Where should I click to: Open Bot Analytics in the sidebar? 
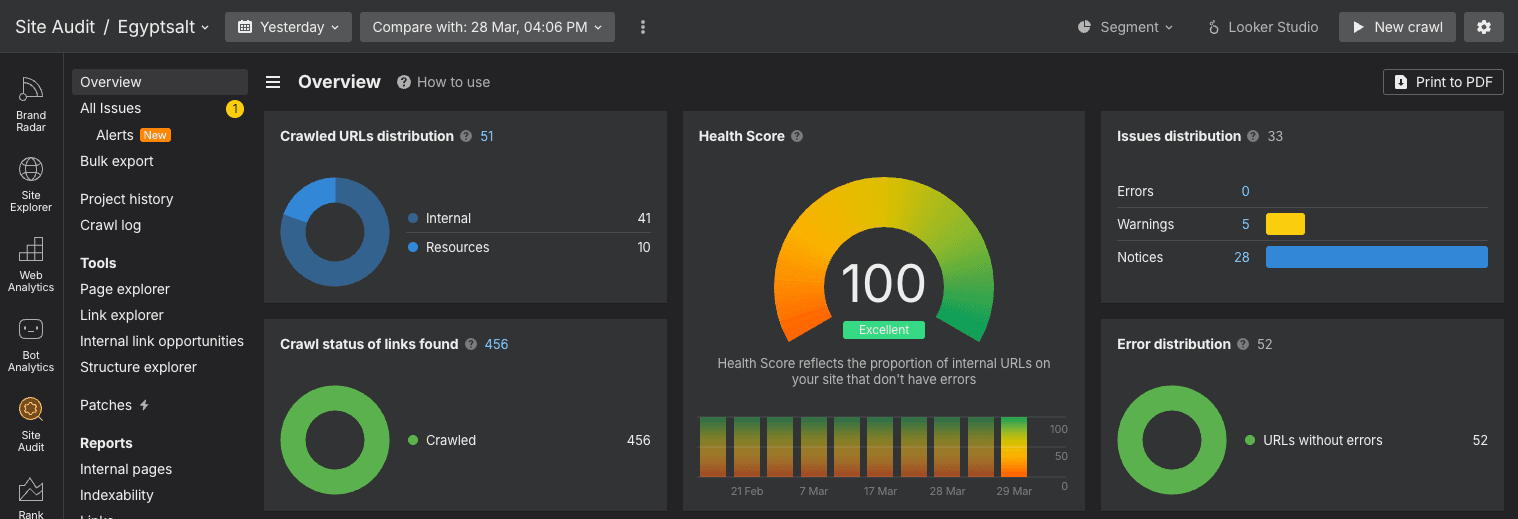pos(31,344)
